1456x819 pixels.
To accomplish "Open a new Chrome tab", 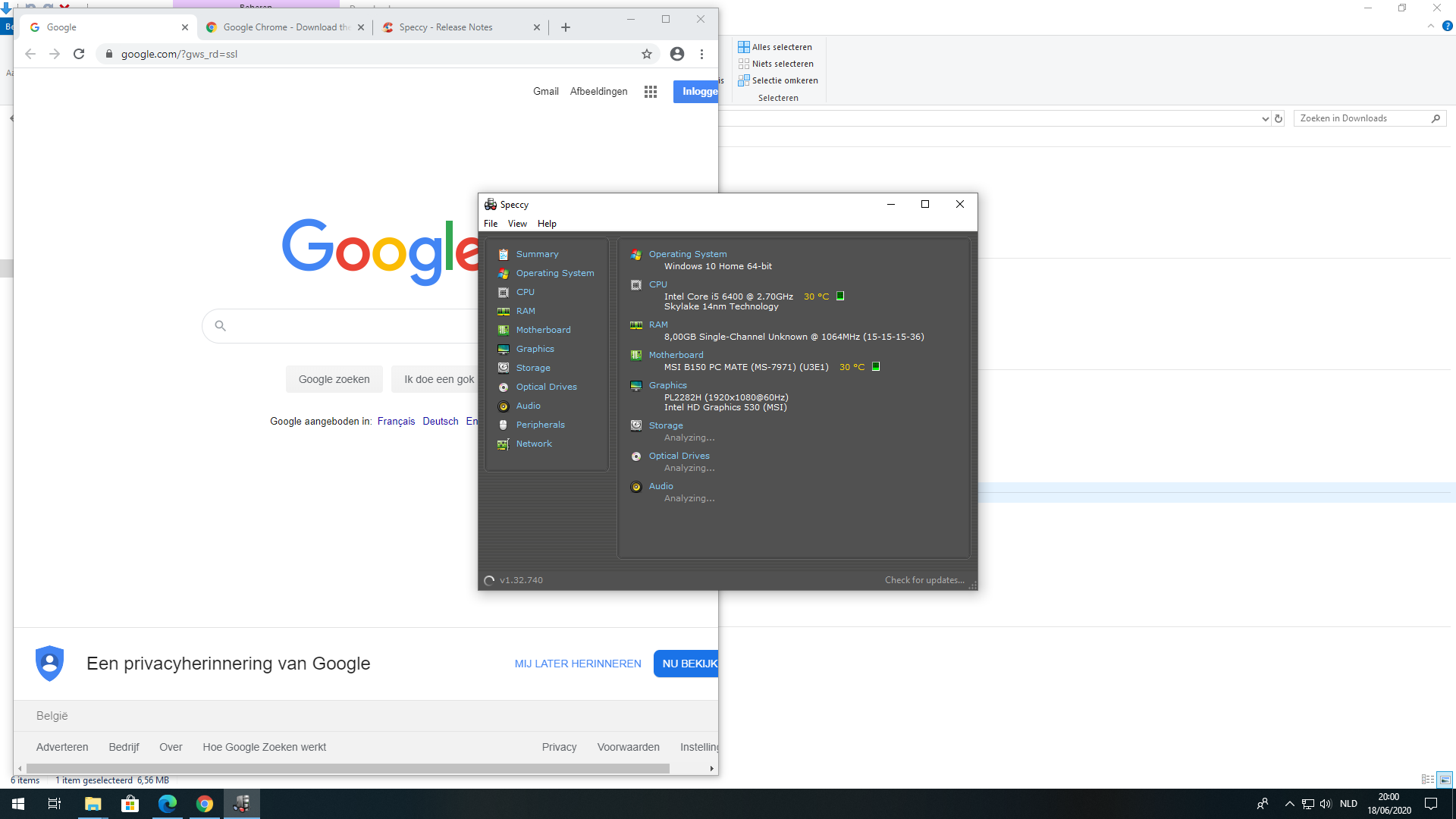I will pos(566,27).
